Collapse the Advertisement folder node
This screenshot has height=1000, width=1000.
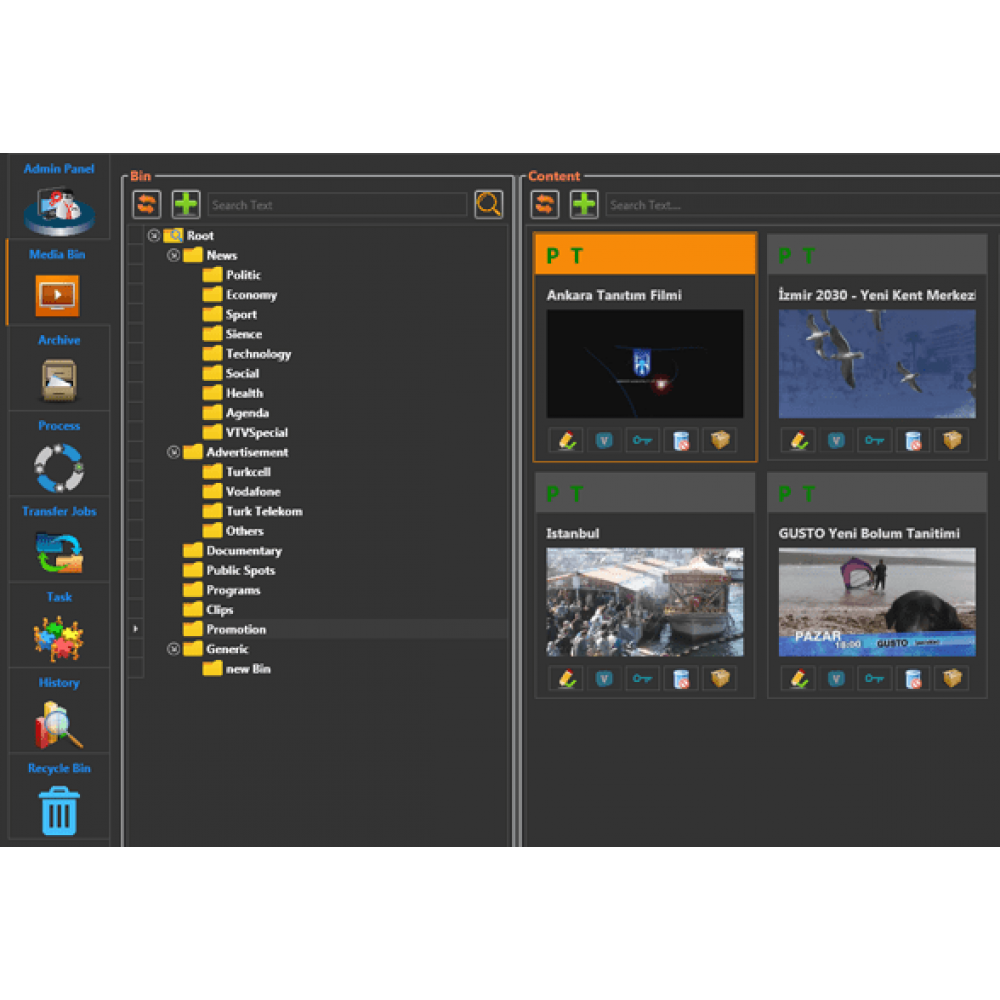(173, 452)
